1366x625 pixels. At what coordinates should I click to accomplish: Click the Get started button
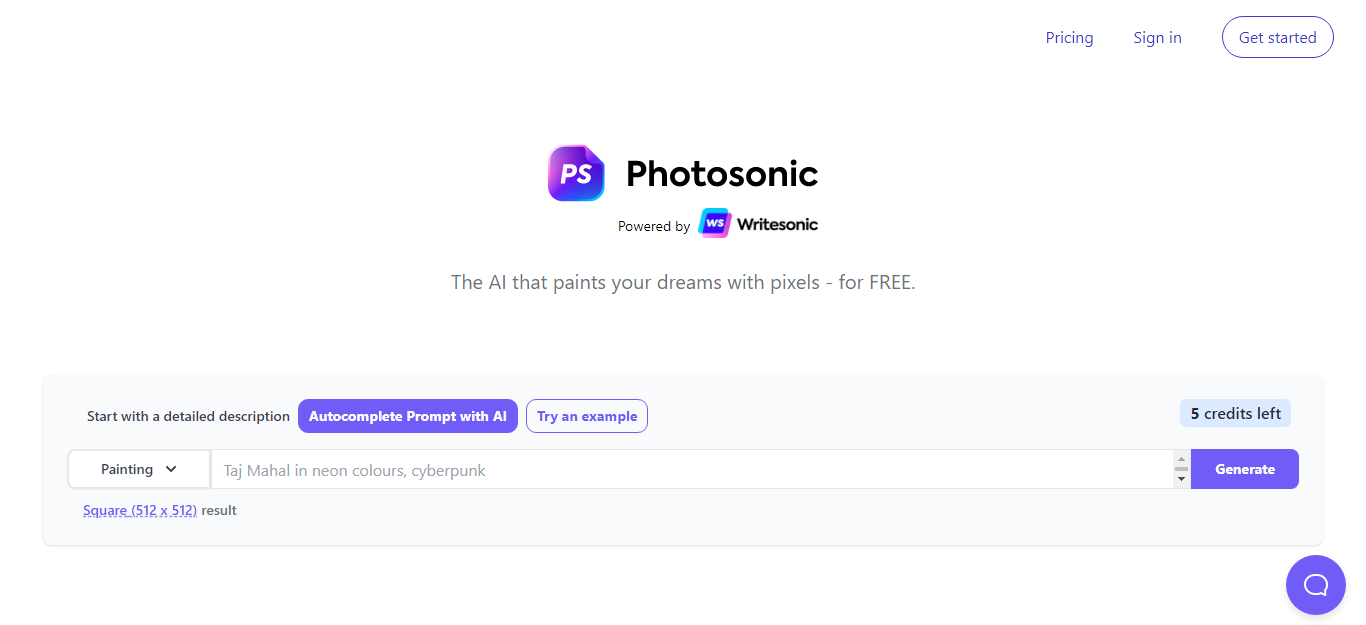click(x=1277, y=37)
